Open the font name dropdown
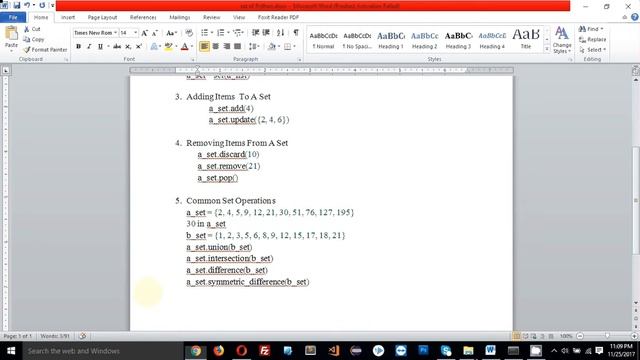This screenshot has height=360, width=640. pyautogui.click(x=116, y=33)
